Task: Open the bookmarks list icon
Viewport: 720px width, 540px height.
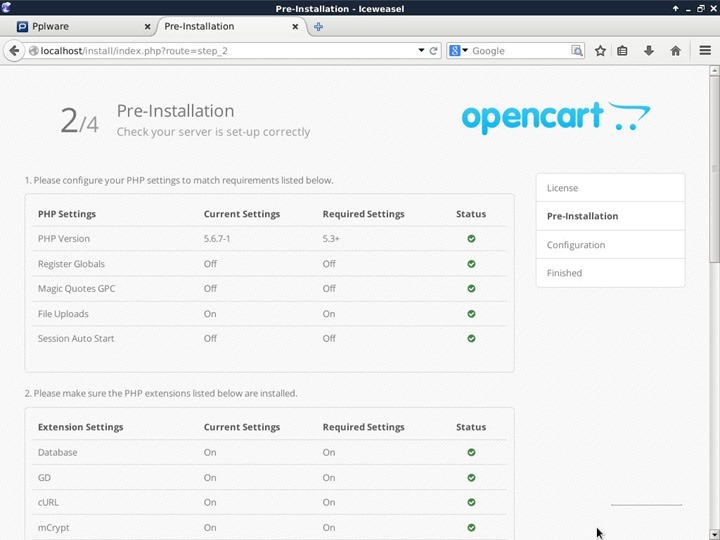Action: click(622, 51)
